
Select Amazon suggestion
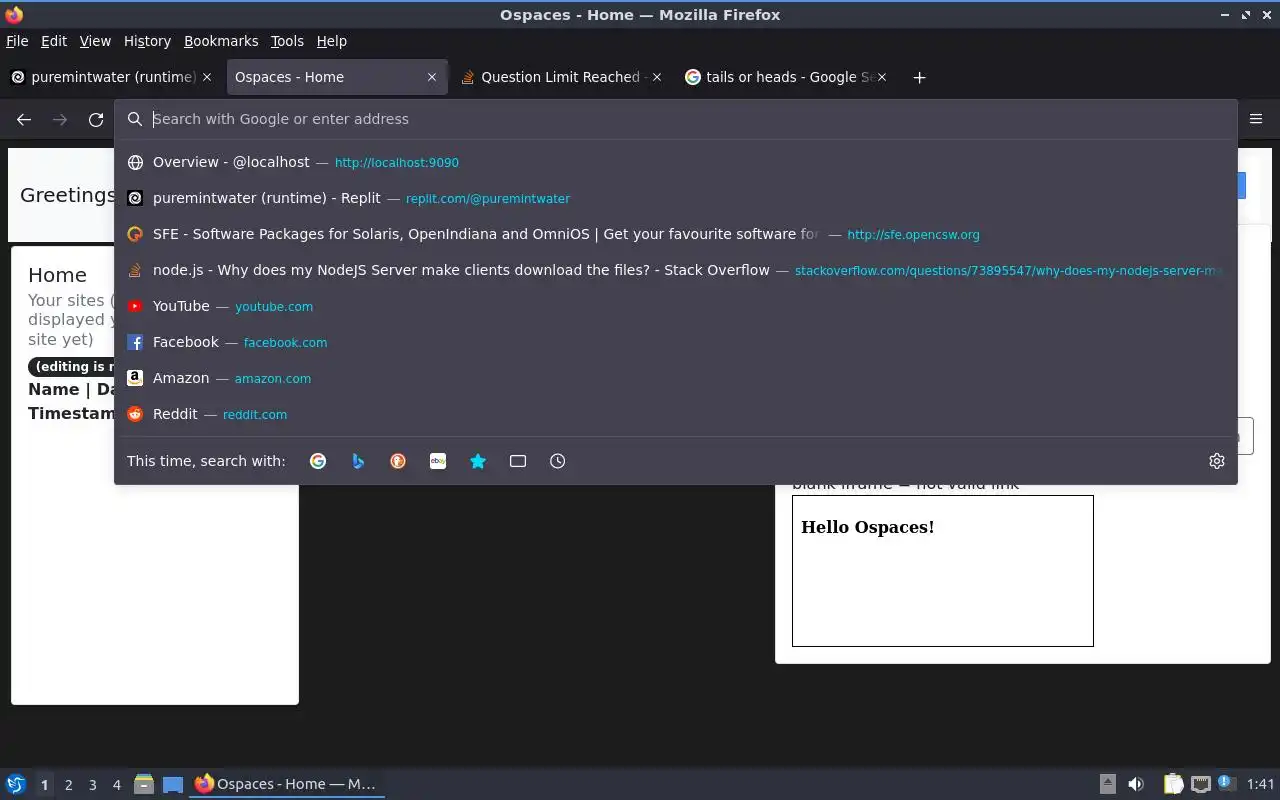(x=676, y=378)
